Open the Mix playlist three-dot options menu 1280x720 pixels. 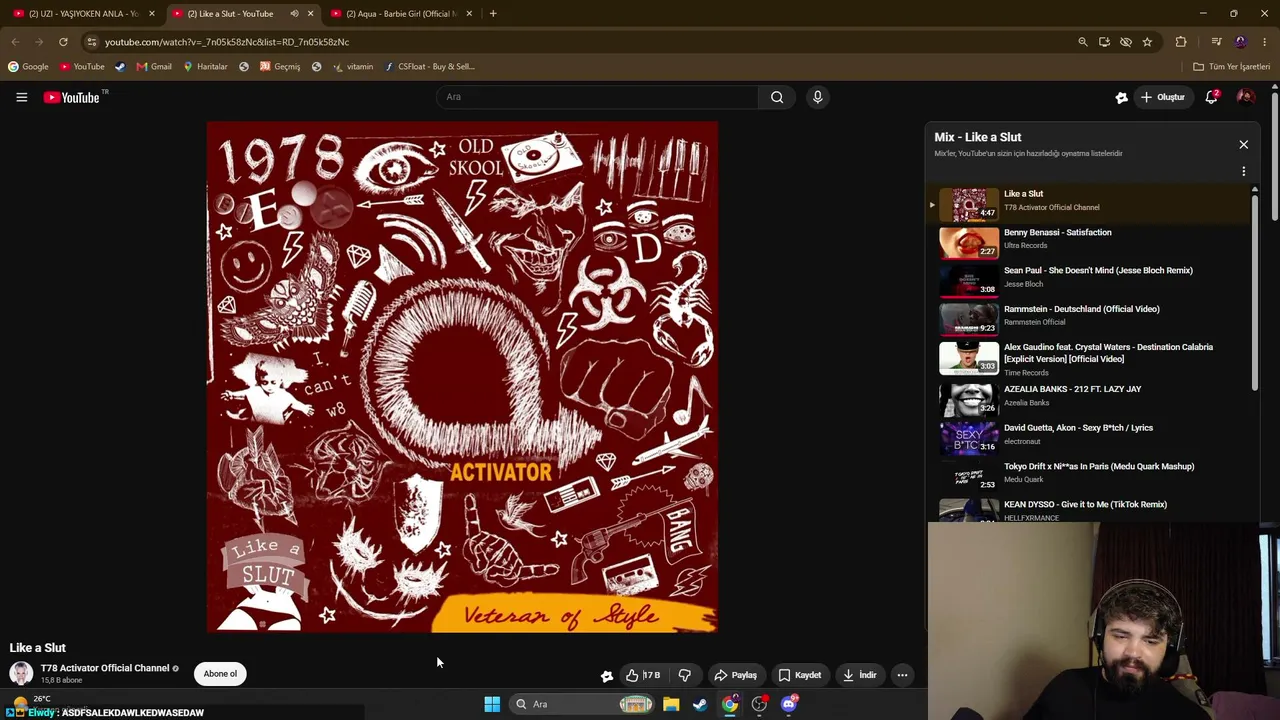(x=1243, y=171)
